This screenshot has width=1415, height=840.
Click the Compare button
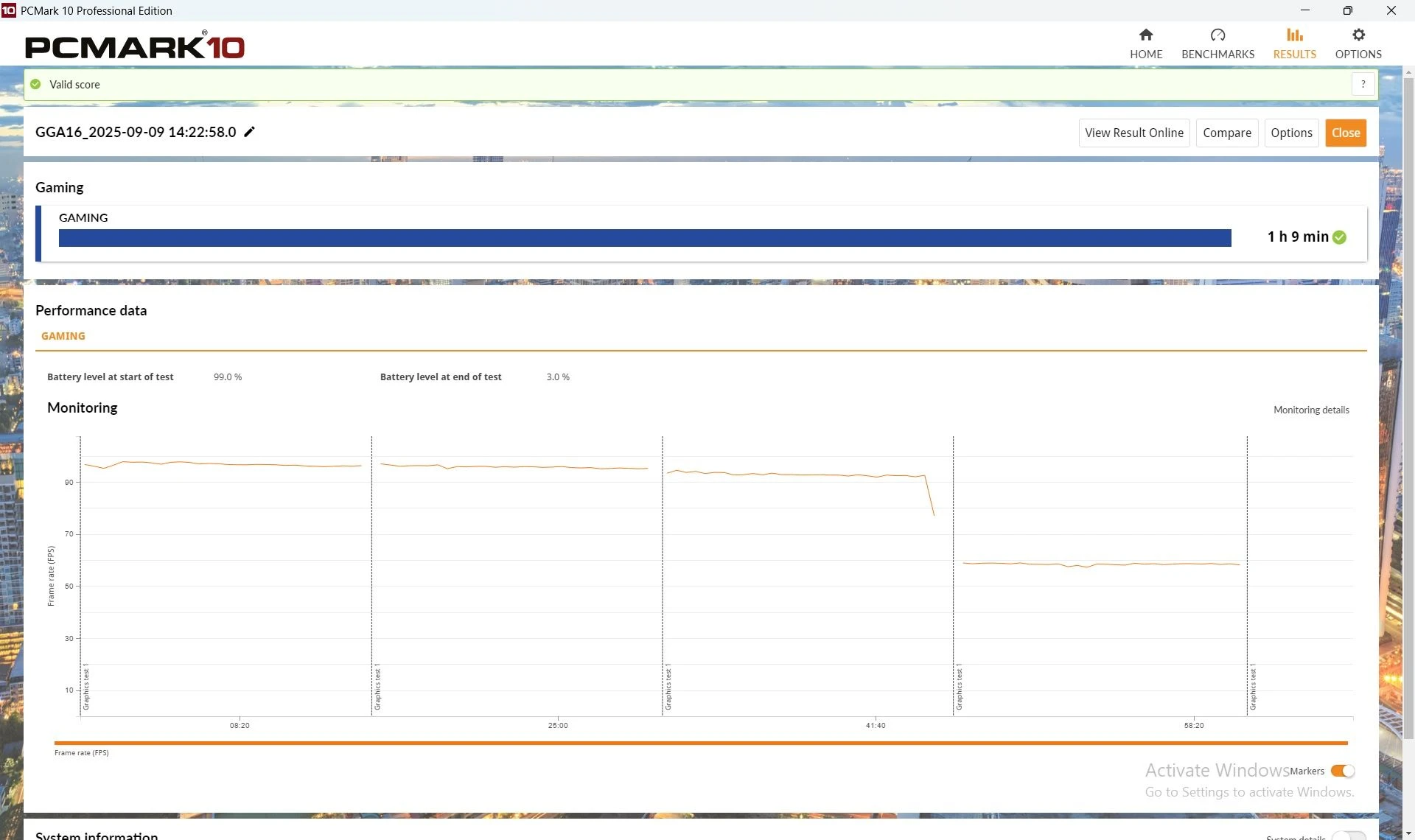tap(1226, 133)
